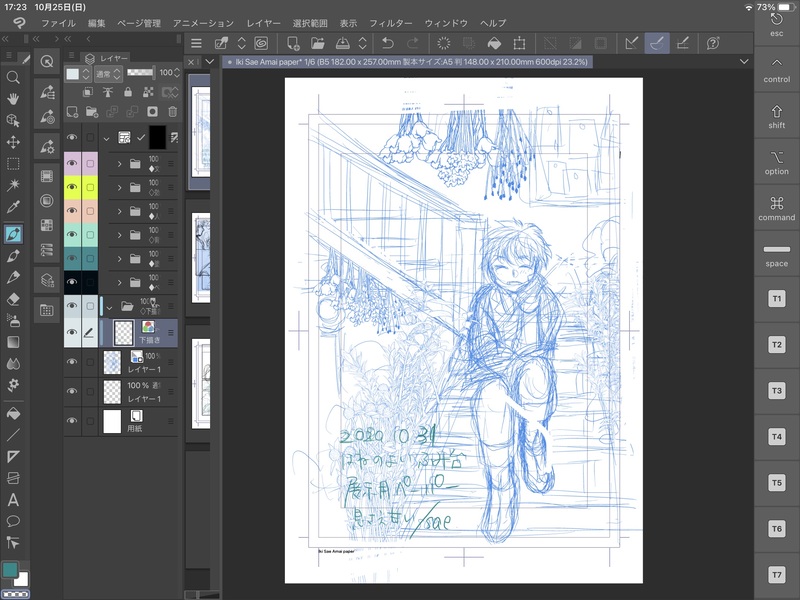Click the new raster layer icon
The height and width of the screenshot is (600, 800).
tap(72, 111)
